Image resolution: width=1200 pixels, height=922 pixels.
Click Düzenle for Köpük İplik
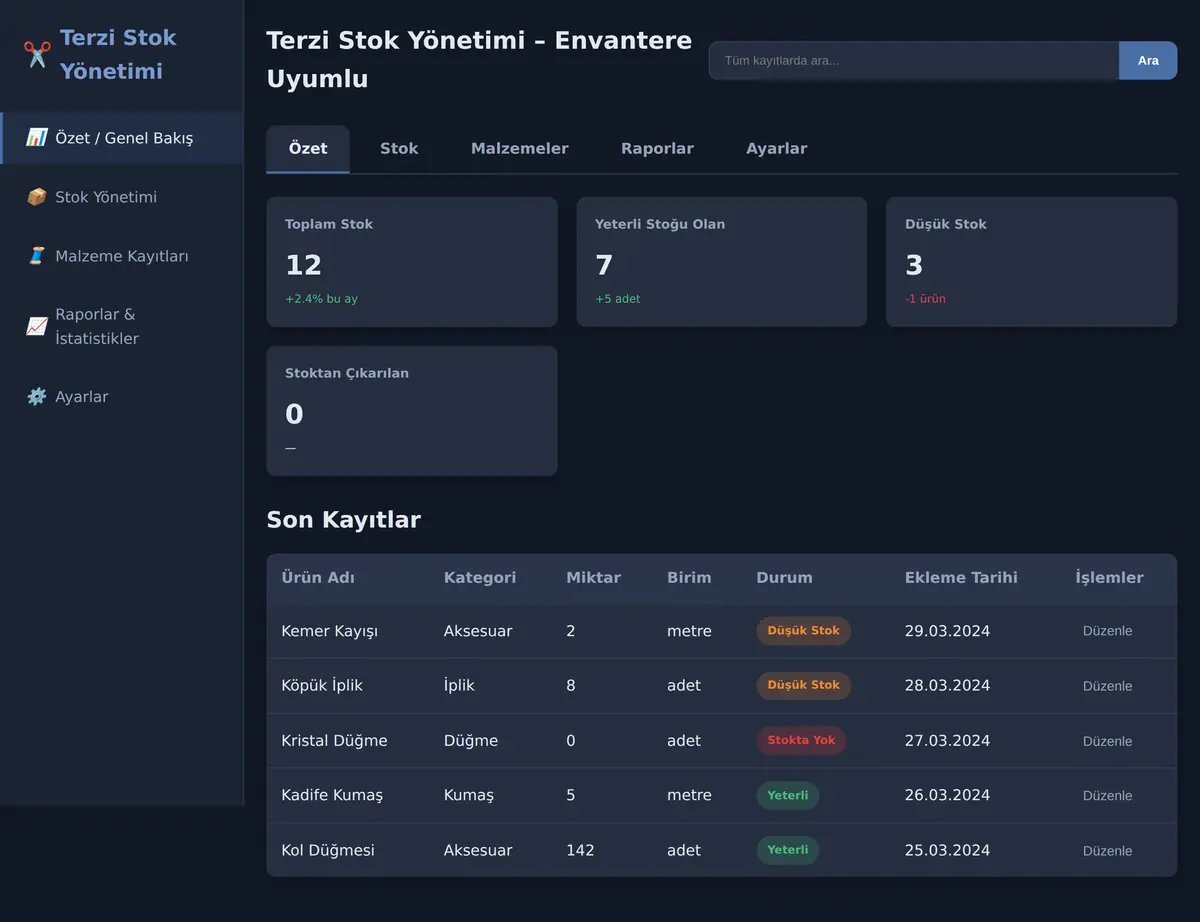point(1108,686)
